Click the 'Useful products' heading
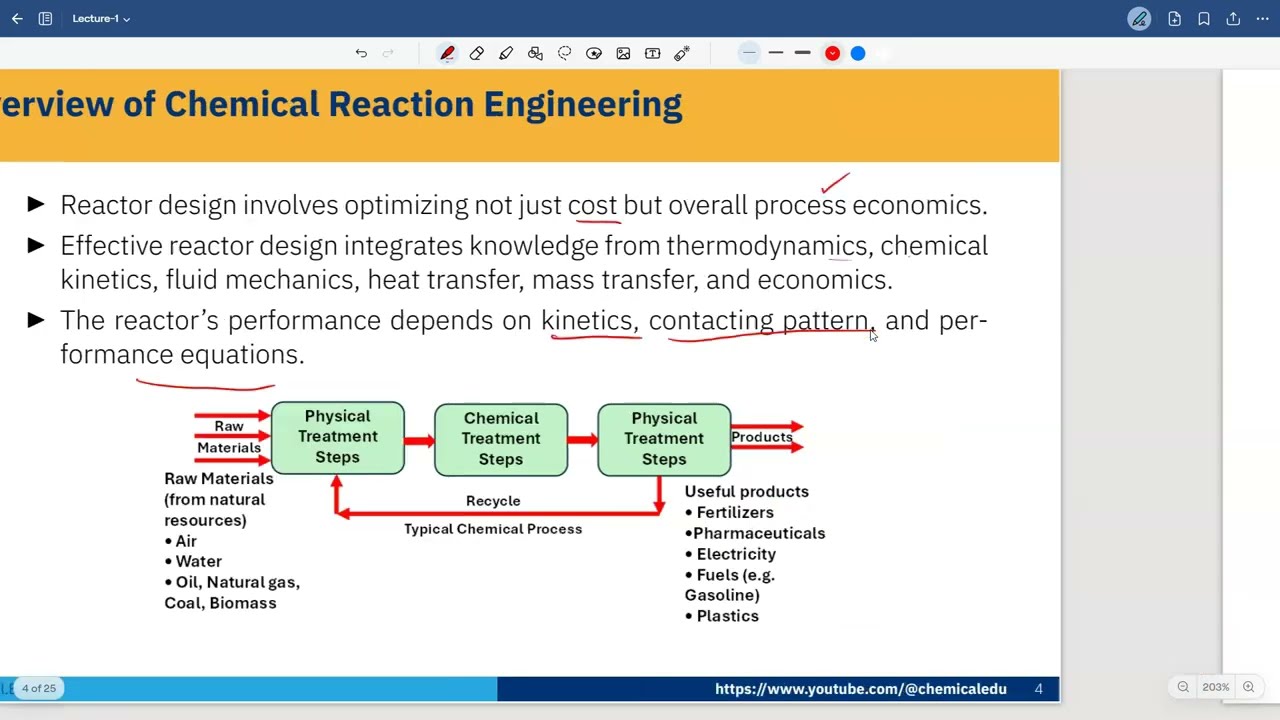 click(x=747, y=491)
